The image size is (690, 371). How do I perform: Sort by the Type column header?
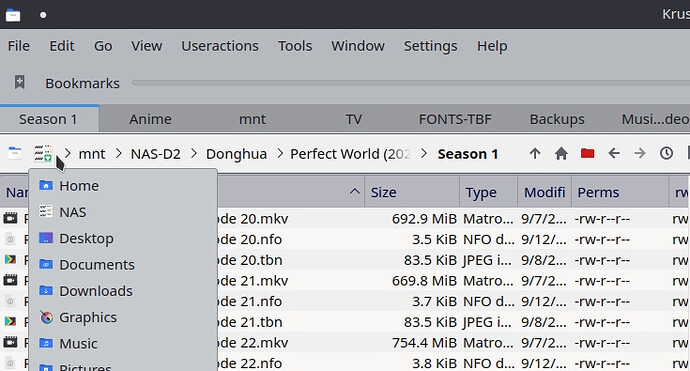click(x=488, y=192)
